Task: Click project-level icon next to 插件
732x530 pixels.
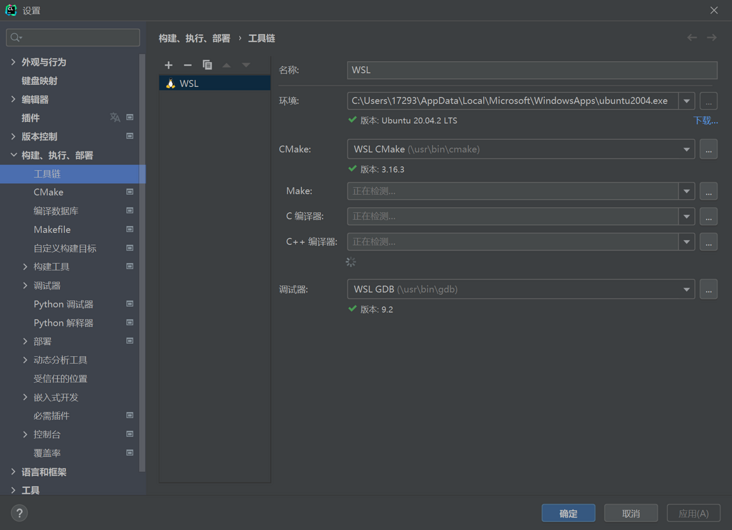Action: [x=130, y=118]
